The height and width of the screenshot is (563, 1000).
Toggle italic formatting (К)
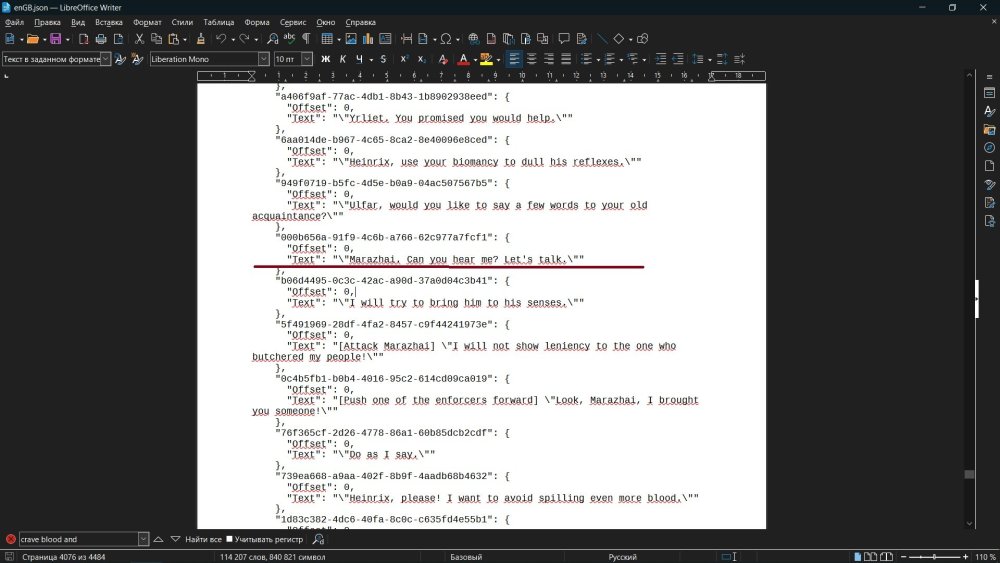tap(342, 59)
